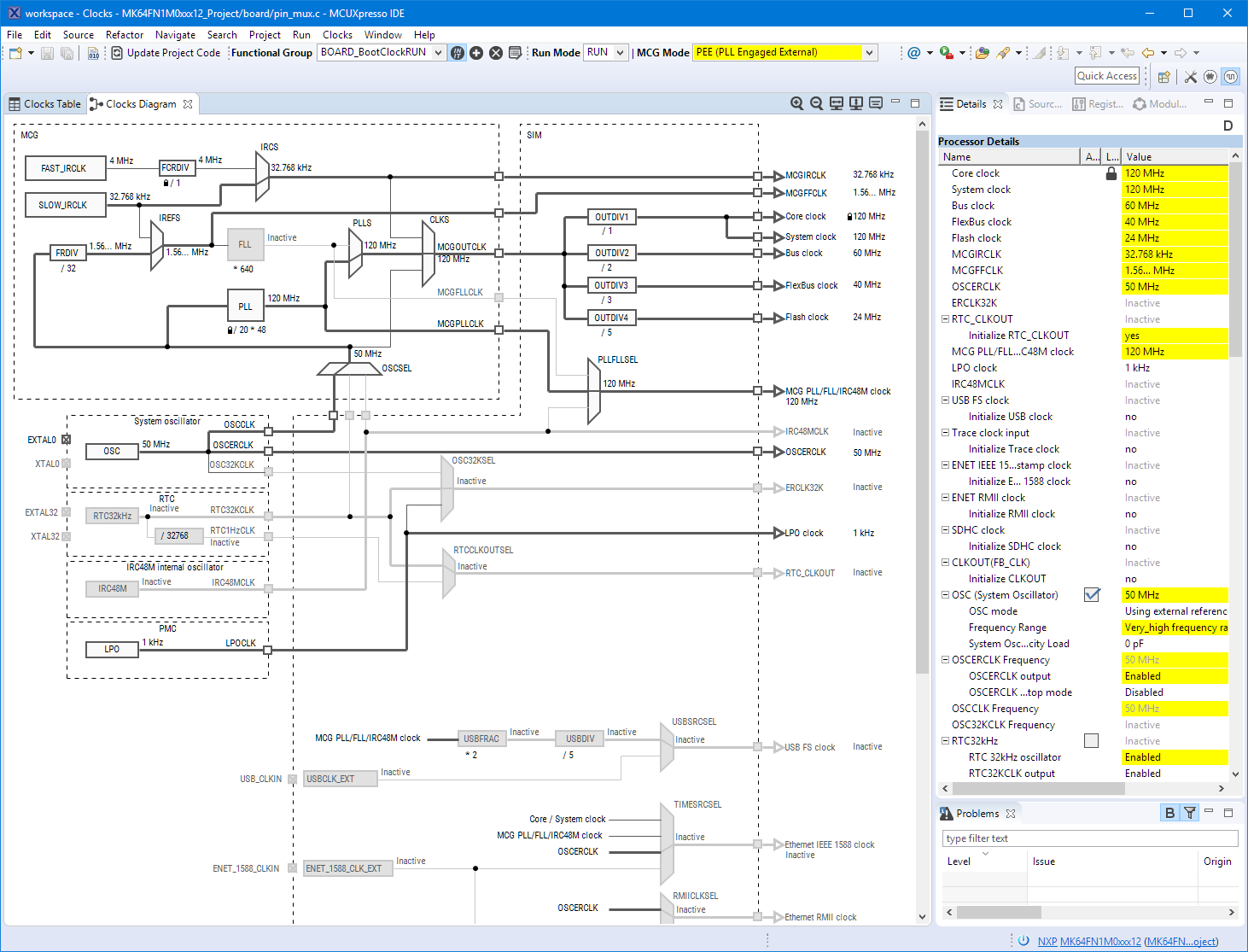Collapse the USB FS clock tree row

(x=945, y=400)
